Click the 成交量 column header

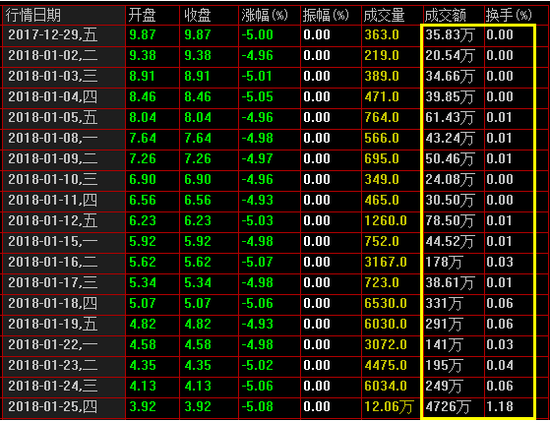tap(384, 16)
